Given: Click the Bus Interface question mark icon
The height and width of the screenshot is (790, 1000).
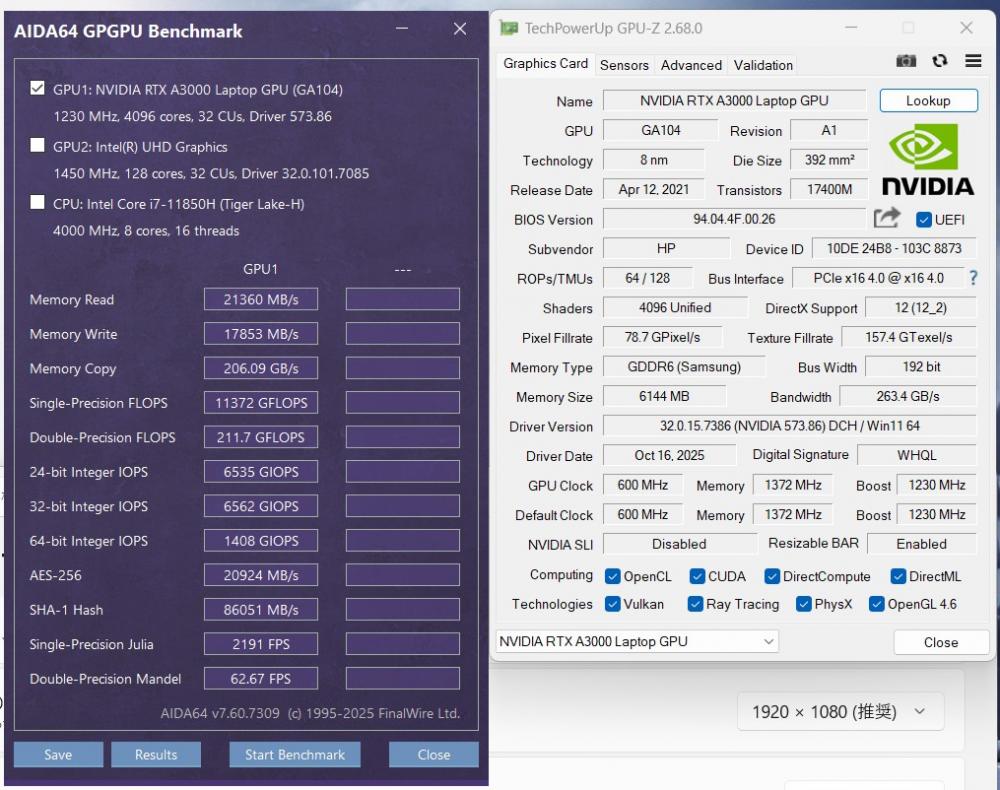Looking at the screenshot, I should (973, 278).
